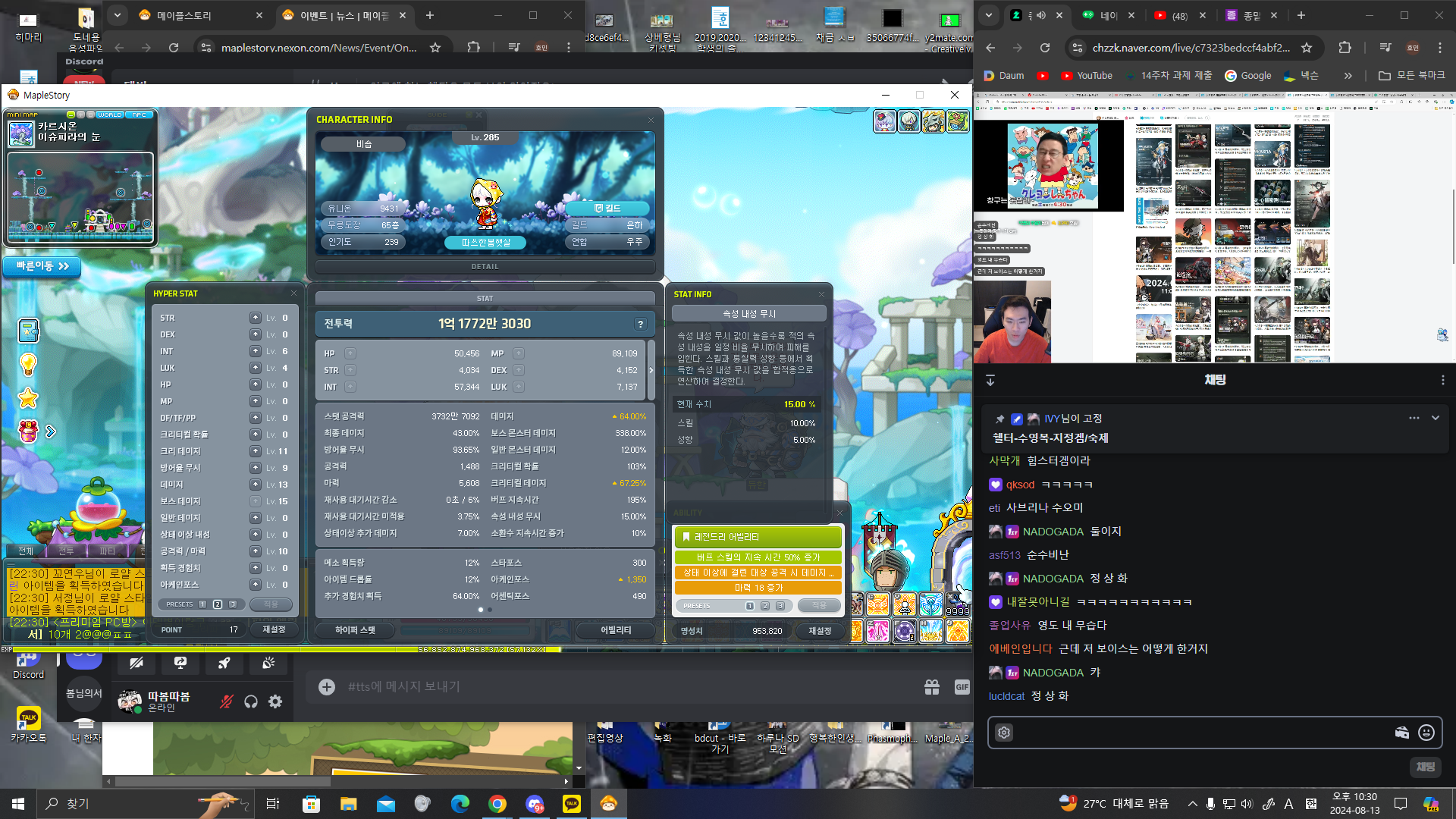The width and height of the screenshot is (1456, 819).
Task: Select Hyper Stat preset 3
Action: pyautogui.click(x=233, y=604)
